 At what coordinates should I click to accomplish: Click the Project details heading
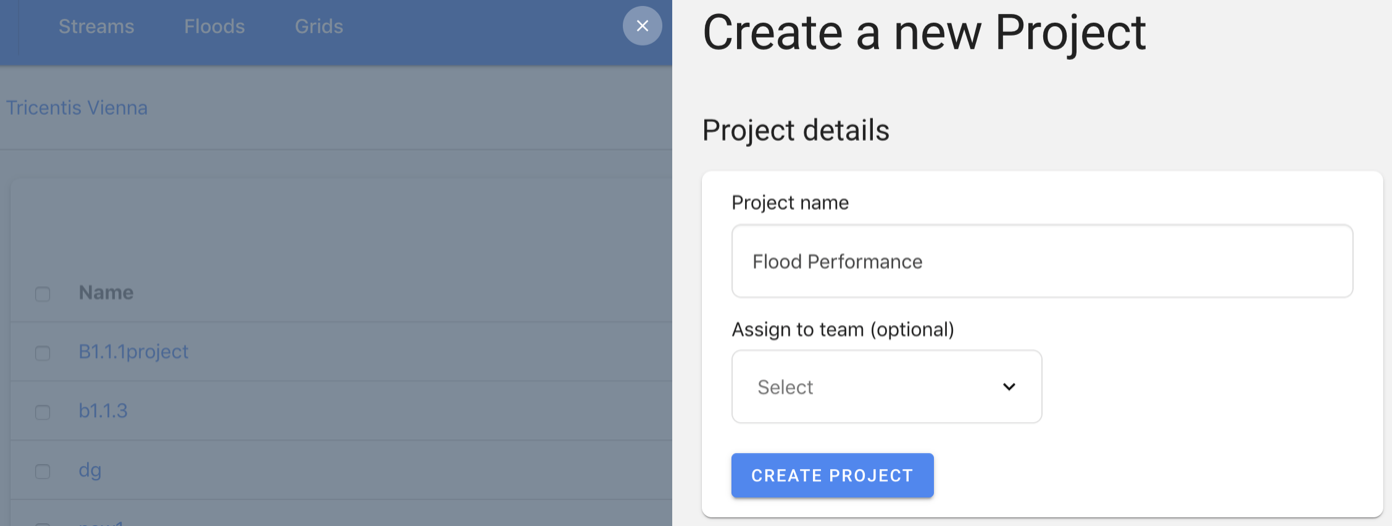796,130
